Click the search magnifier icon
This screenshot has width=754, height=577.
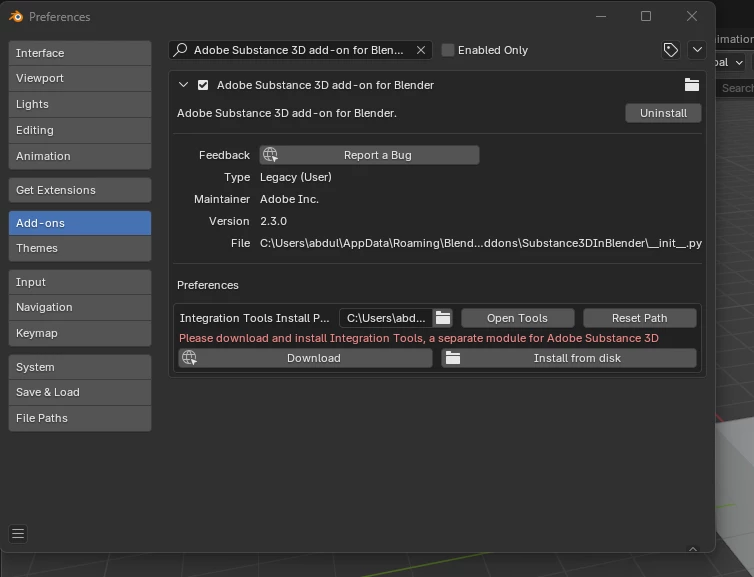[180, 50]
